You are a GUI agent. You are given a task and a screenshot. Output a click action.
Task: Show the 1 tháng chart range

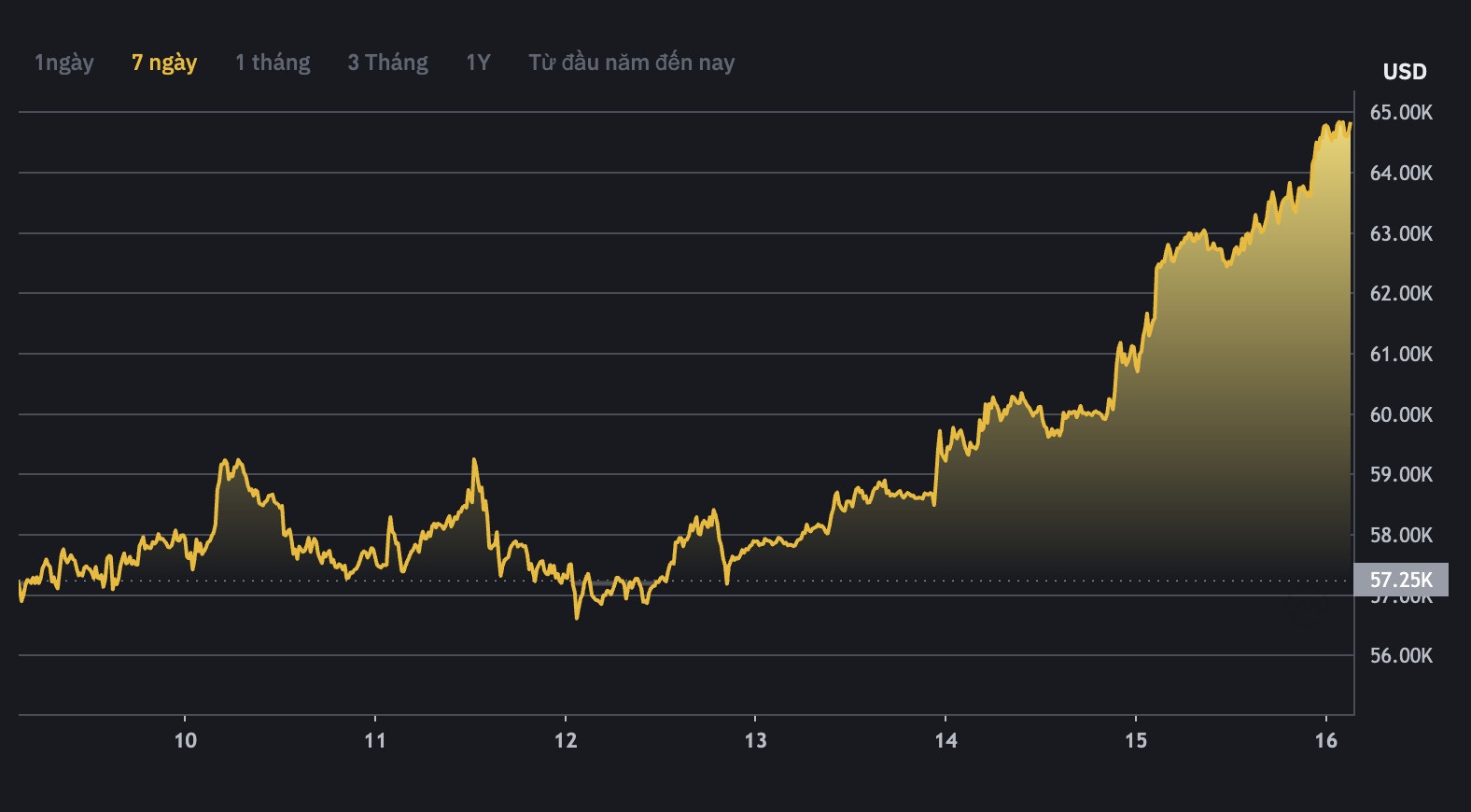tap(273, 63)
